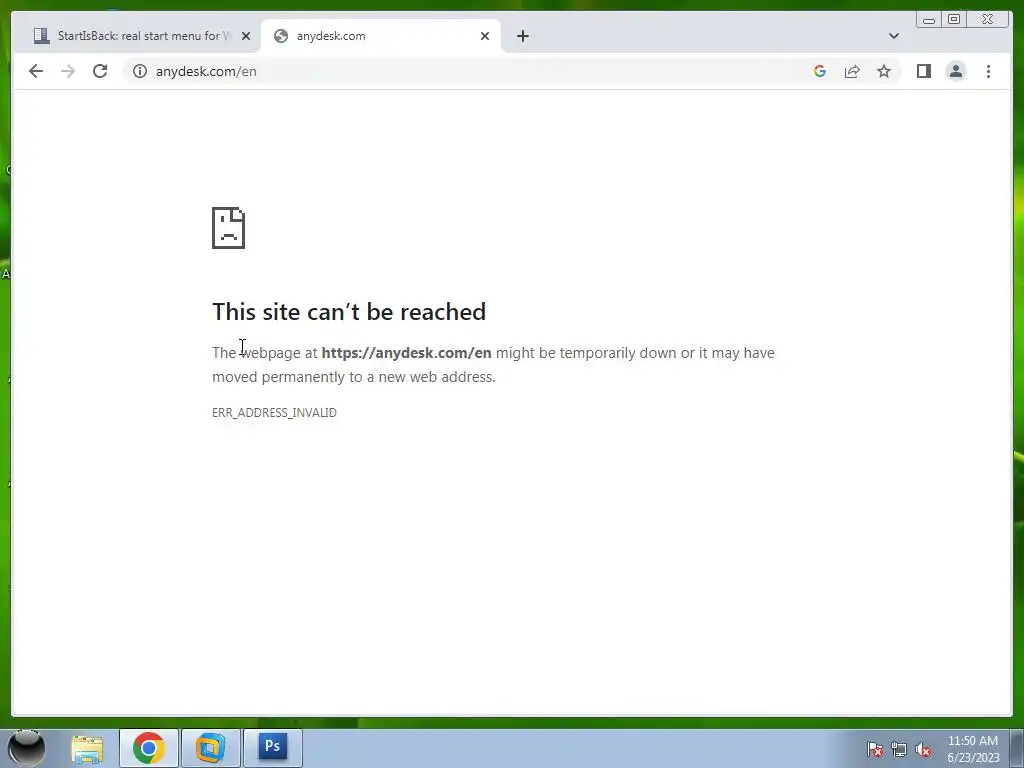Open a new tab
Screen dimensions: 1024x768
(522, 36)
